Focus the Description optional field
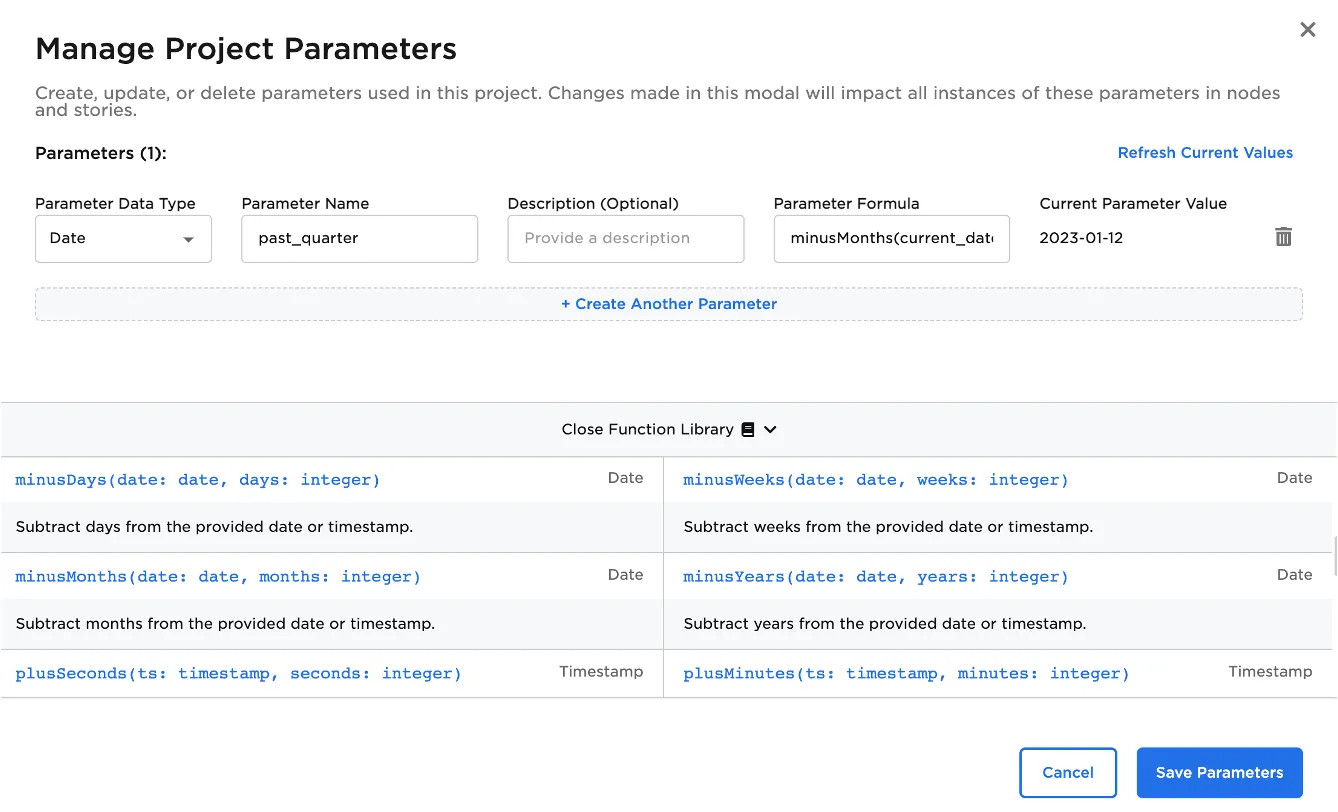This screenshot has height=812, width=1338. coord(625,239)
